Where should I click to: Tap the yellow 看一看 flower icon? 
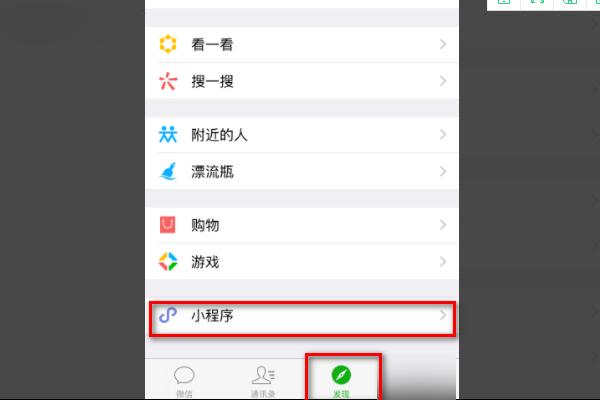click(x=168, y=44)
